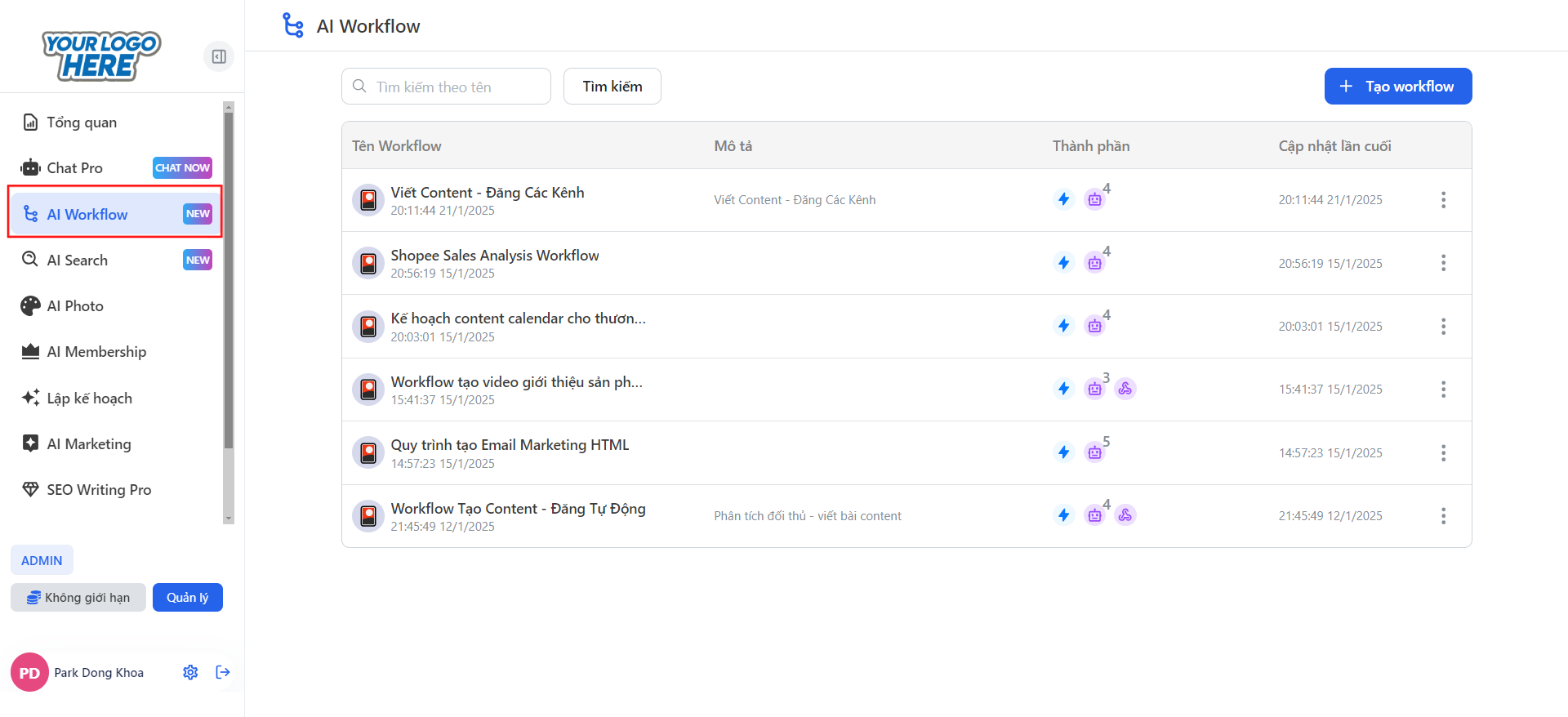Open more options for Quy trình tạo Email Marketing
Viewport: 1568px width, 717px height.
(1443, 452)
